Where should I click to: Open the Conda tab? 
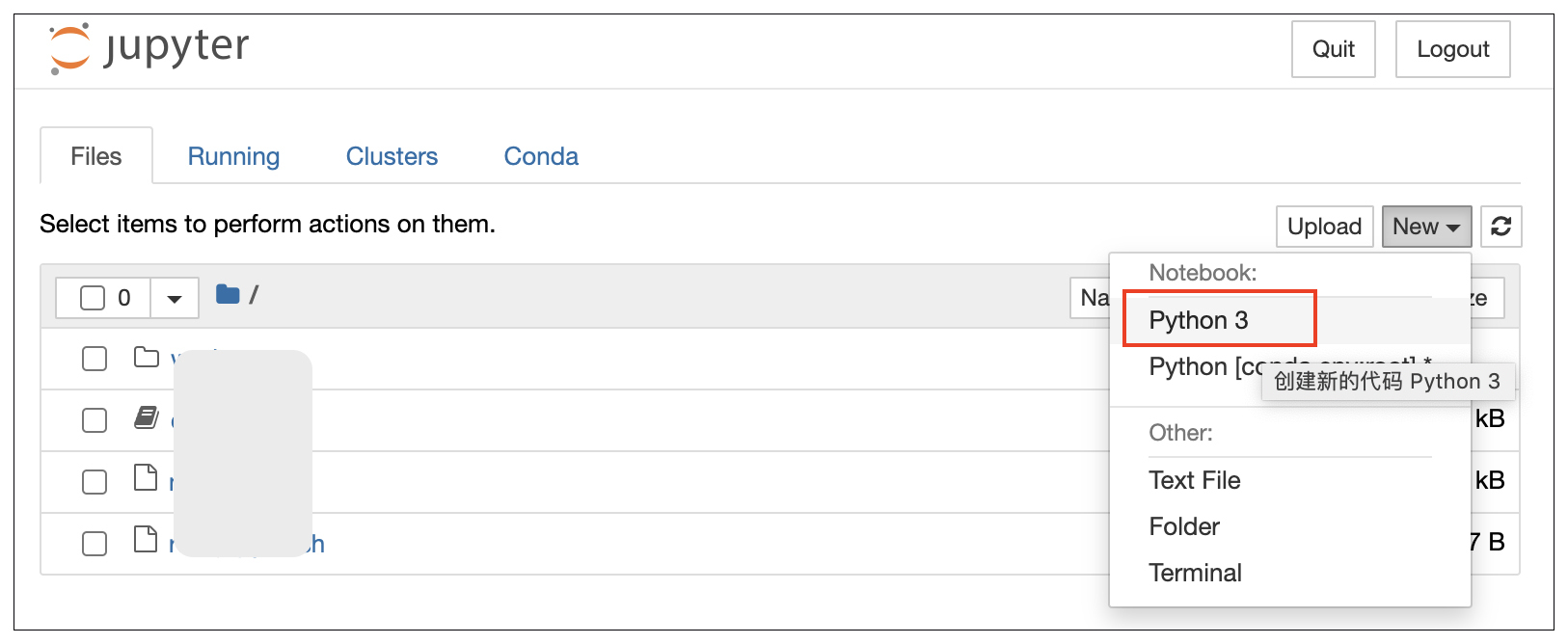coord(541,156)
